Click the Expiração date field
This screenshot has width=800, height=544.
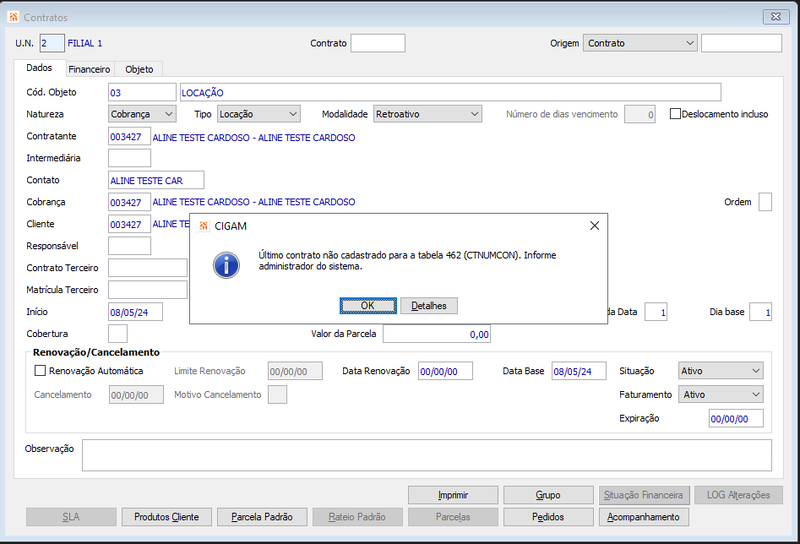[x=736, y=418]
